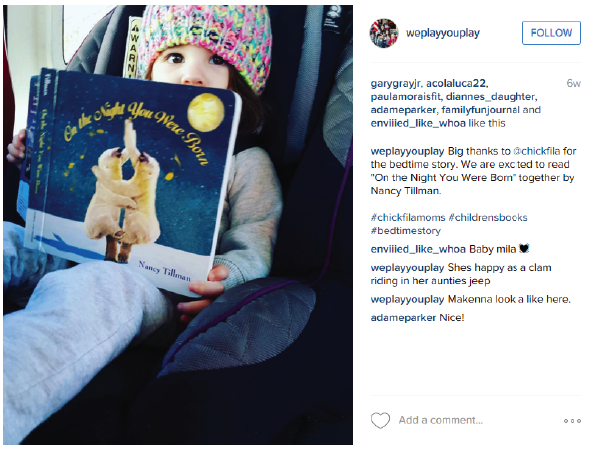Open the #bedtimestory hashtag
This screenshot has width=607, height=449.
click(406, 231)
